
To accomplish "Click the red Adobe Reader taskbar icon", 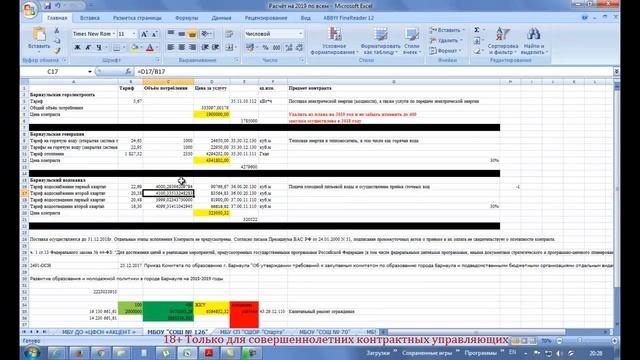I will 209,353.
